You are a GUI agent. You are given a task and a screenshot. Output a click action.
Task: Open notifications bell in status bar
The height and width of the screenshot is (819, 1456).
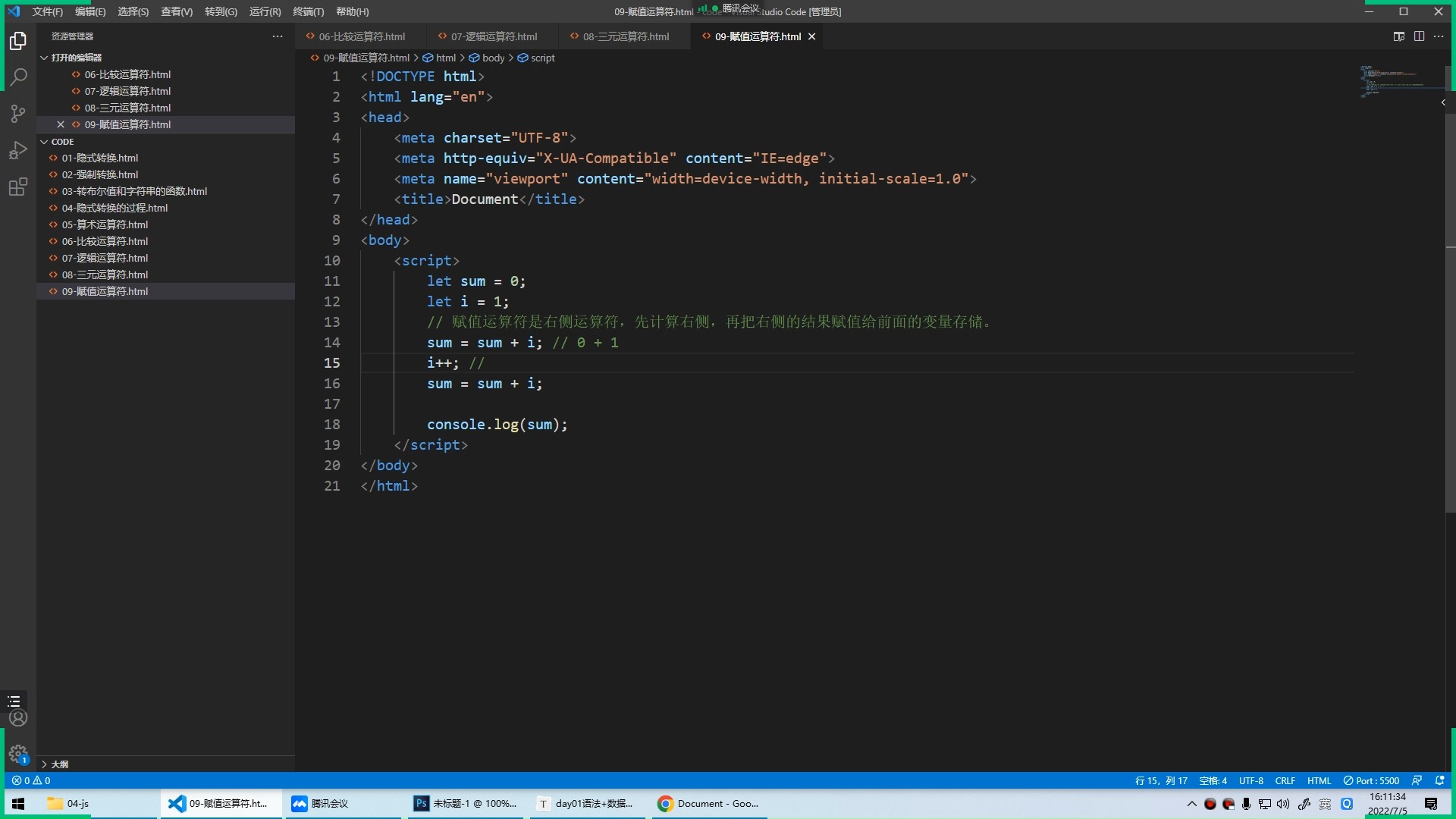tap(1439, 780)
